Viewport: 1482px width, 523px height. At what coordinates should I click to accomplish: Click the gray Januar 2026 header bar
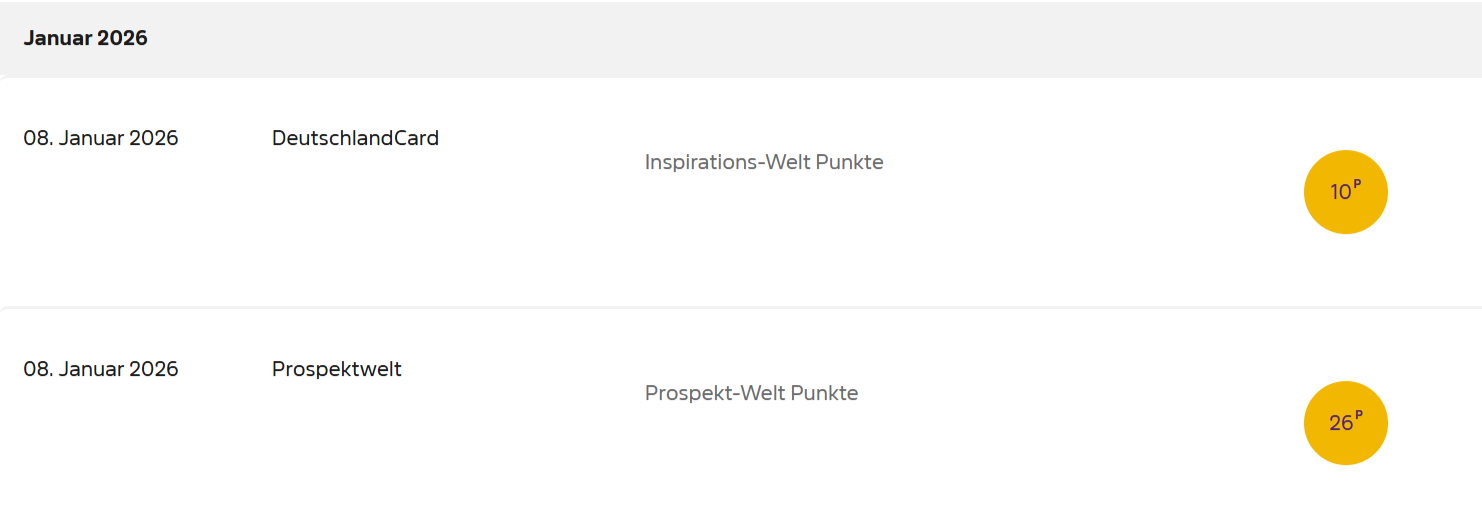coord(740,39)
